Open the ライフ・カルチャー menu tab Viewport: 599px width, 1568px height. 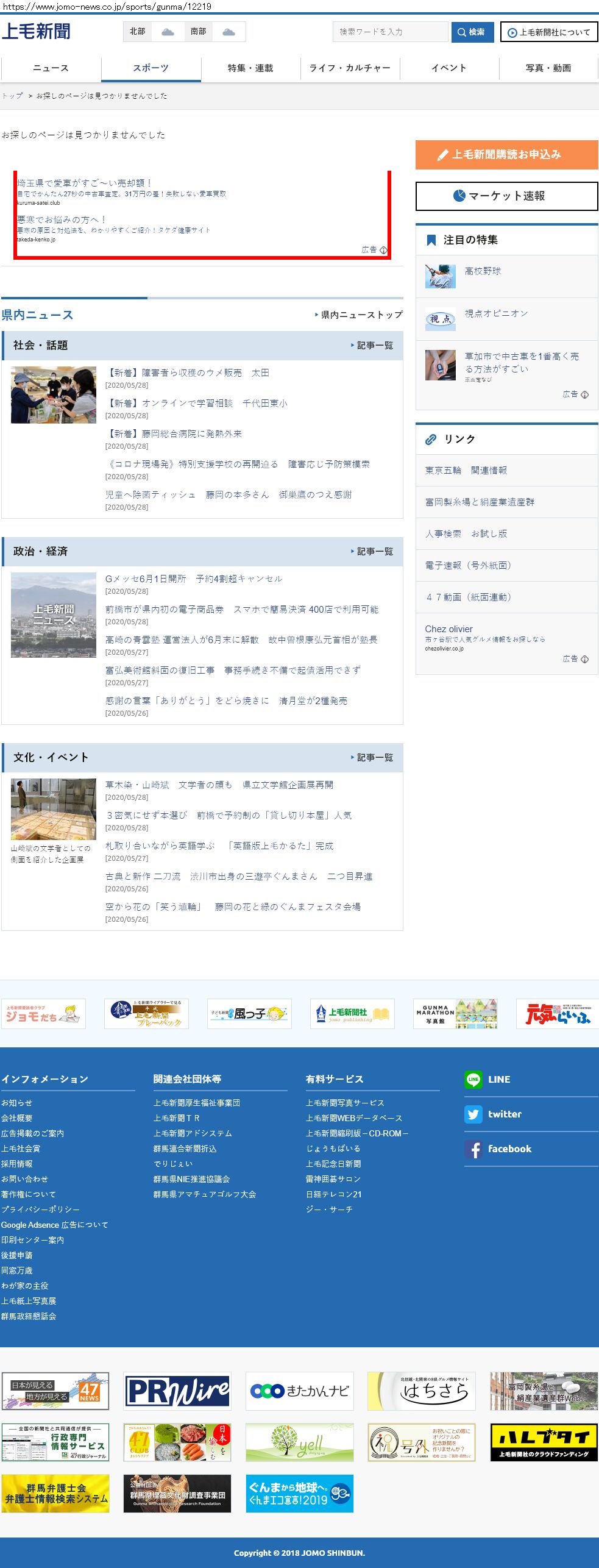350,68
